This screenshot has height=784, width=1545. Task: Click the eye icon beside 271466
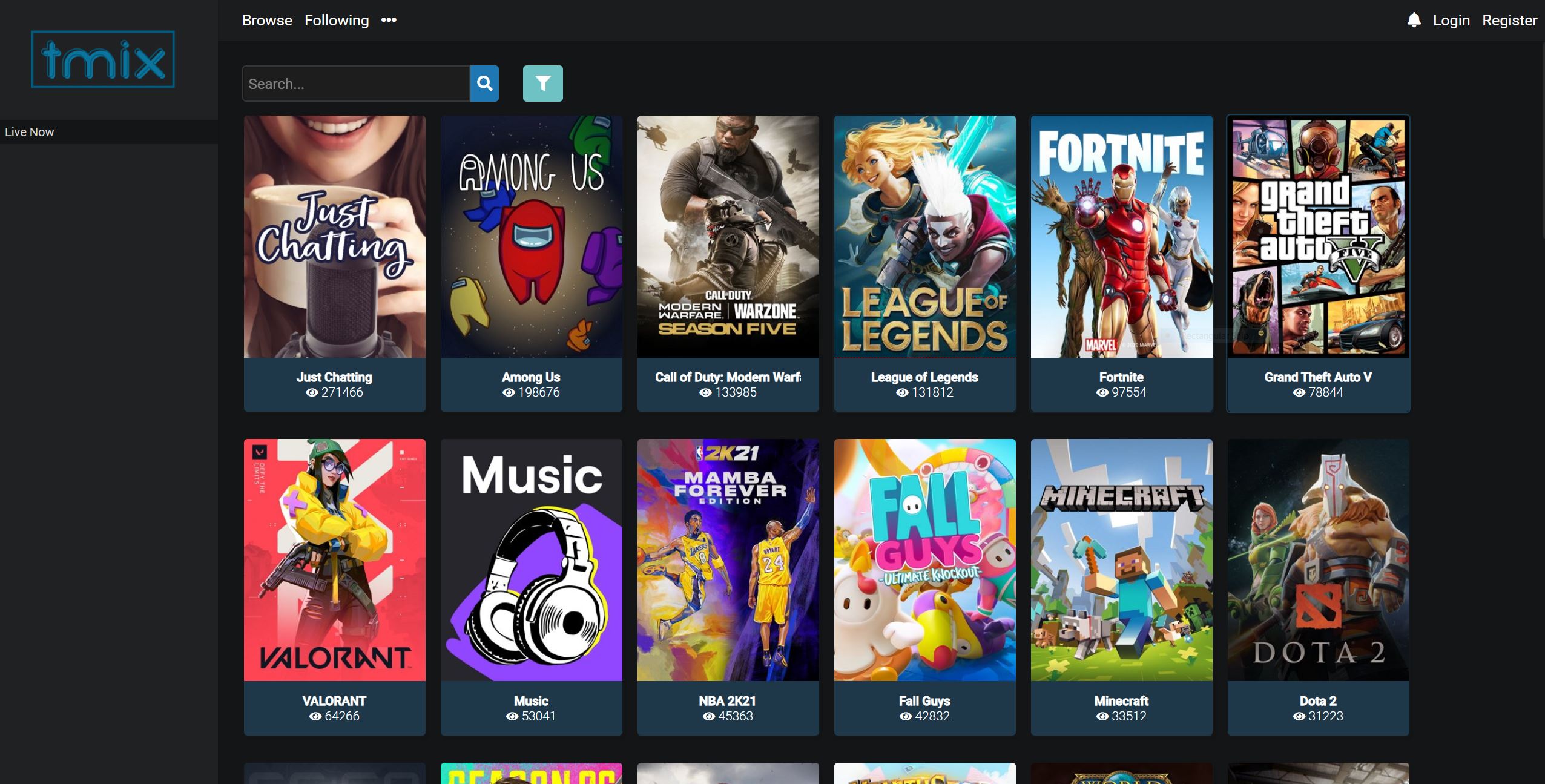pyautogui.click(x=312, y=392)
